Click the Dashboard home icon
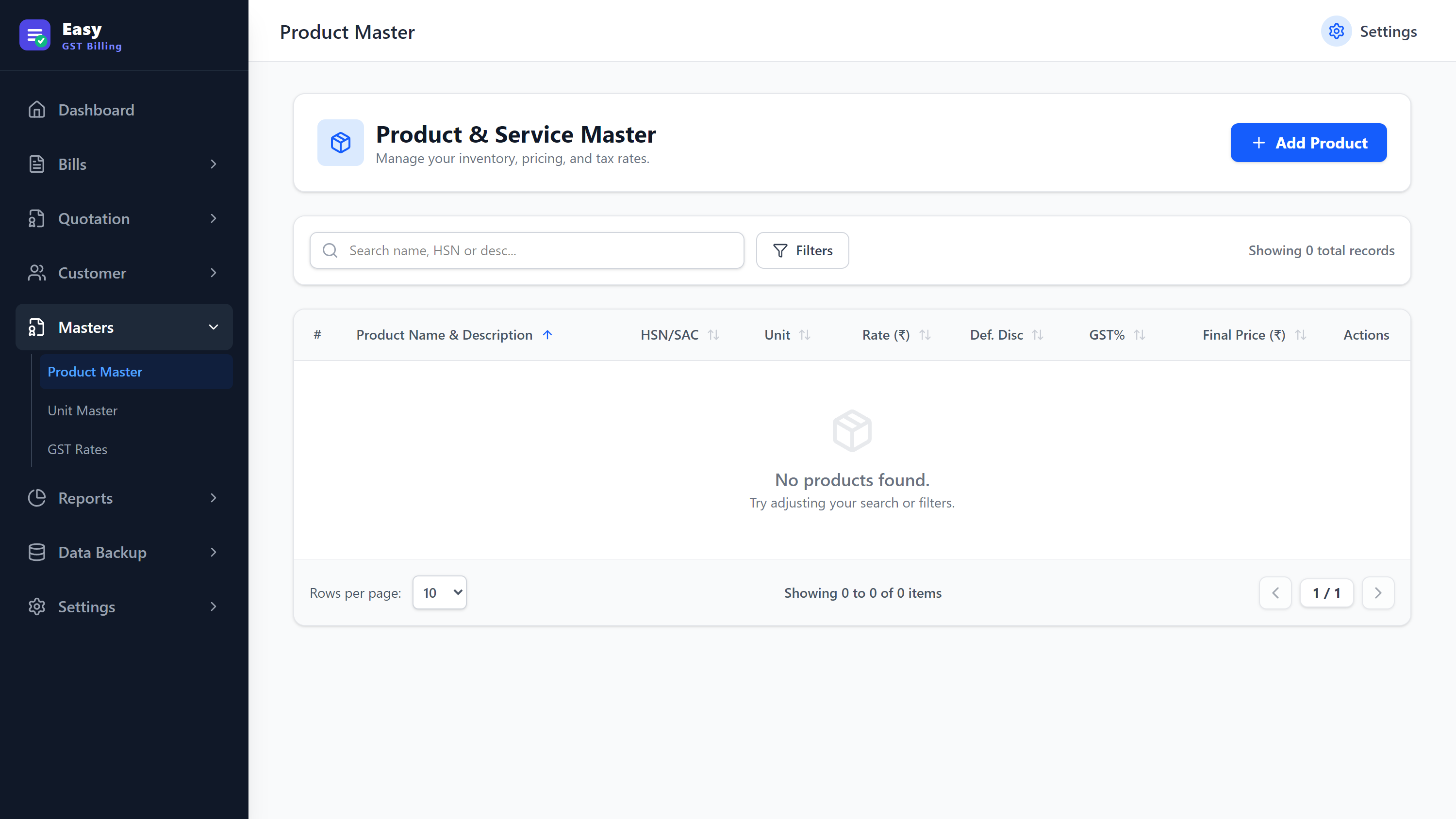The width and height of the screenshot is (1456, 819). point(37,110)
